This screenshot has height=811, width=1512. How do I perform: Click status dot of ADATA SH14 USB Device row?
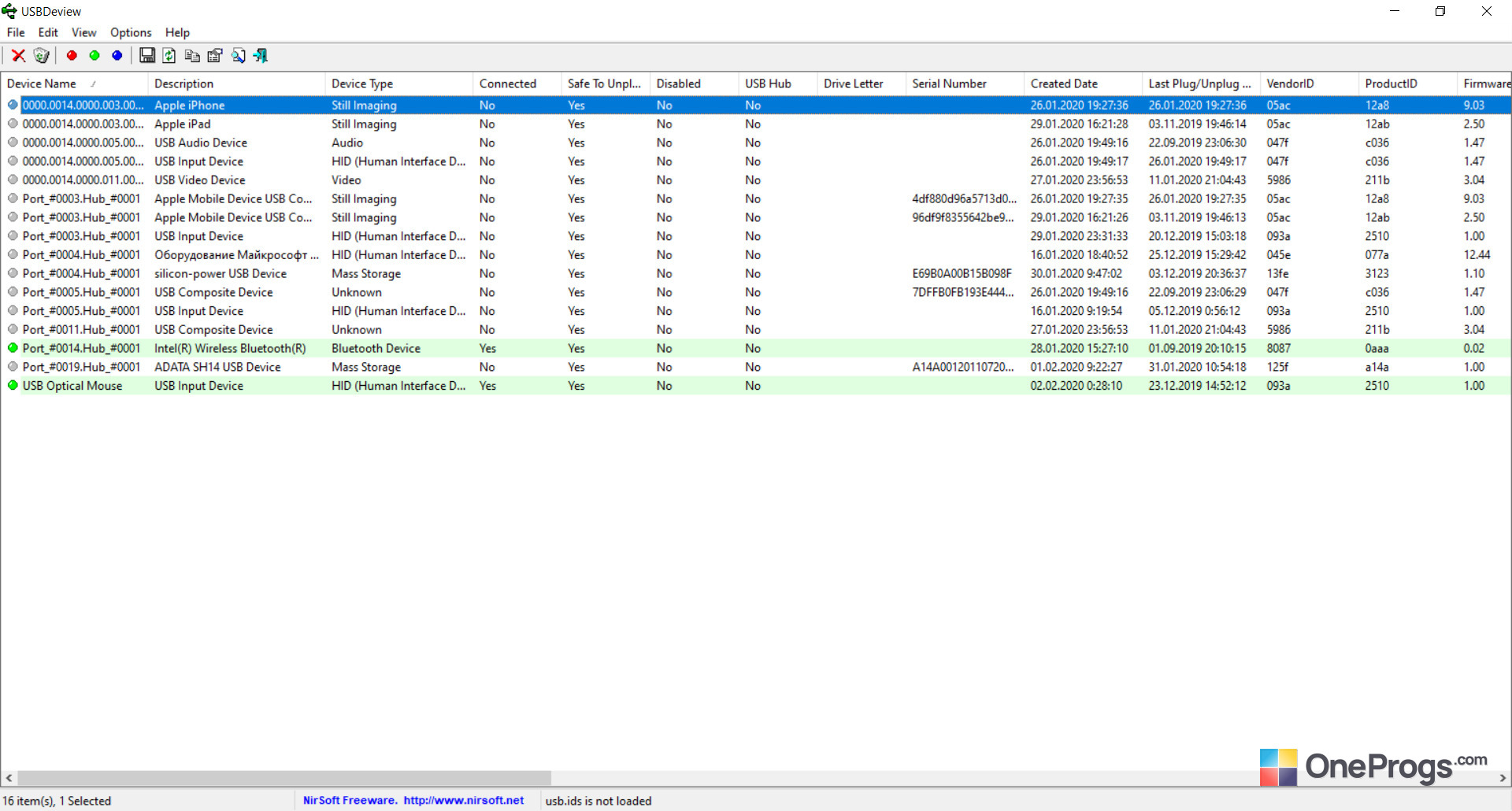(13, 367)
